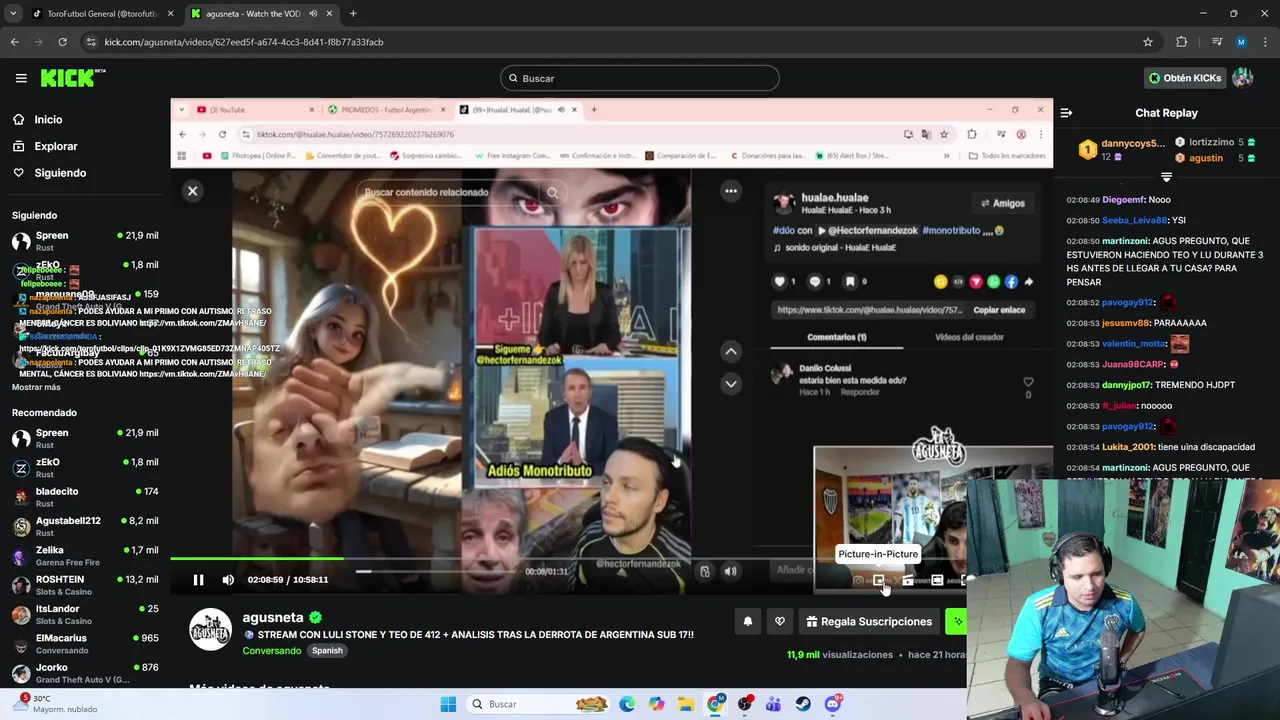
Task: Open Steam from the taskbar
Action: pos(803,704)
